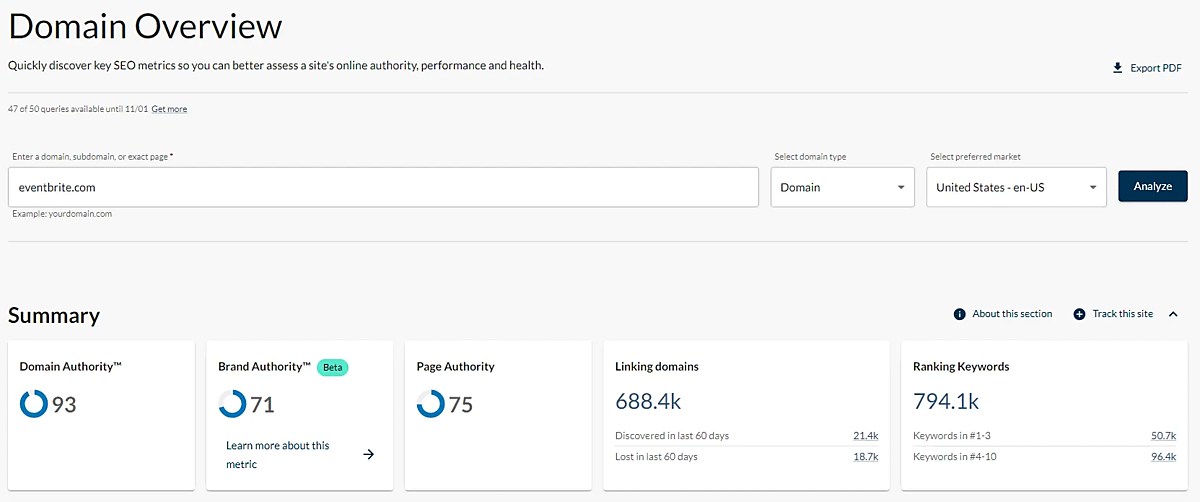
Task: Open the preferred market dropdown
Action: [x=1016, y=187]
